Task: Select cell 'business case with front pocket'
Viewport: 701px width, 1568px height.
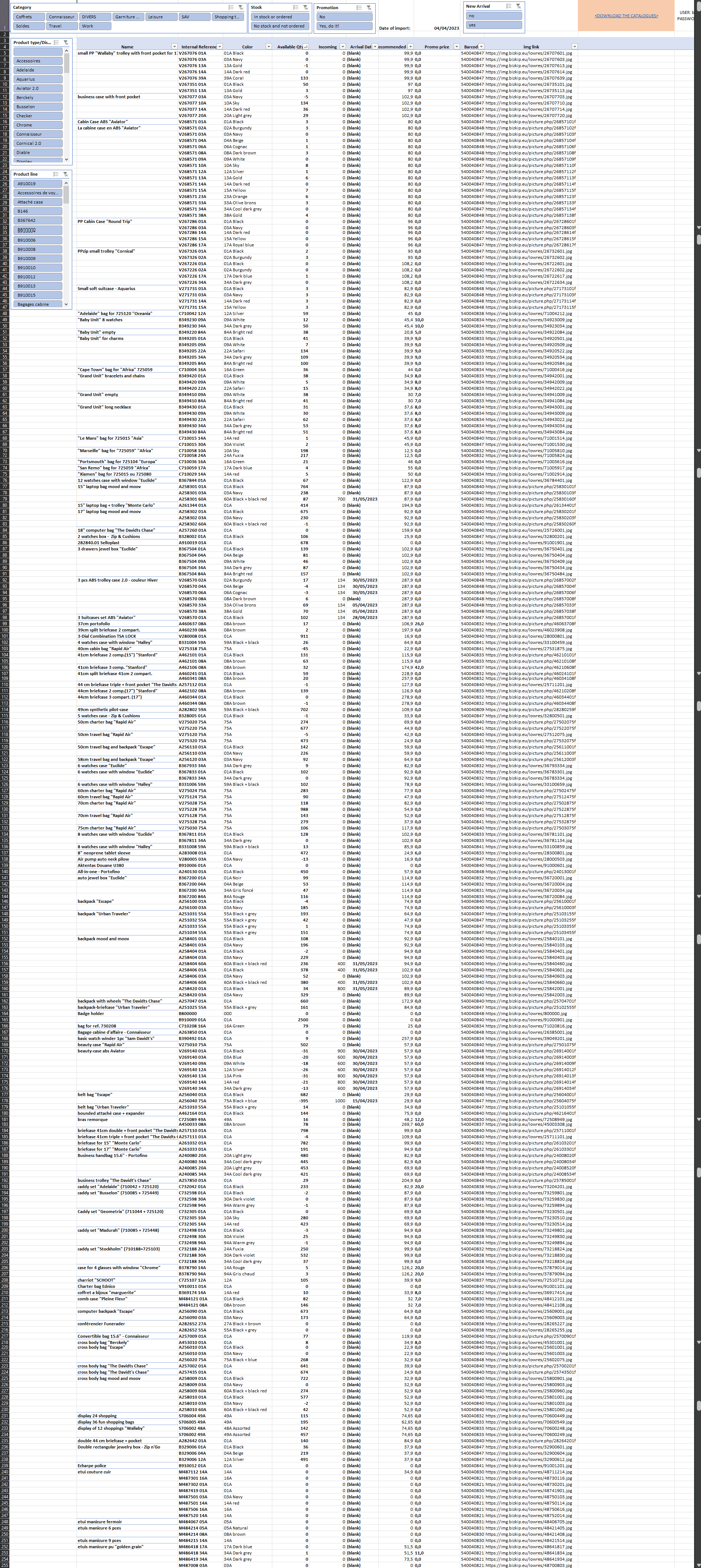Action: (127, 97)
